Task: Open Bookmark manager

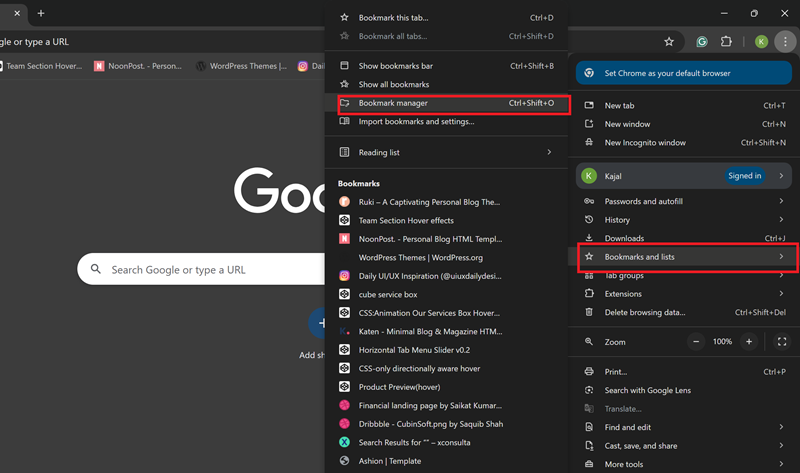Action: (x=446, y=103)
